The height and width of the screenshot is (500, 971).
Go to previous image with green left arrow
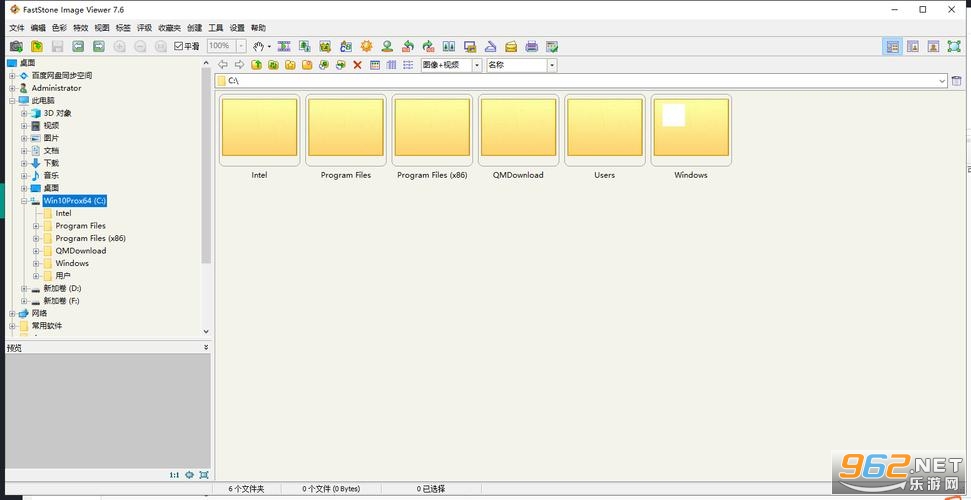78,46
